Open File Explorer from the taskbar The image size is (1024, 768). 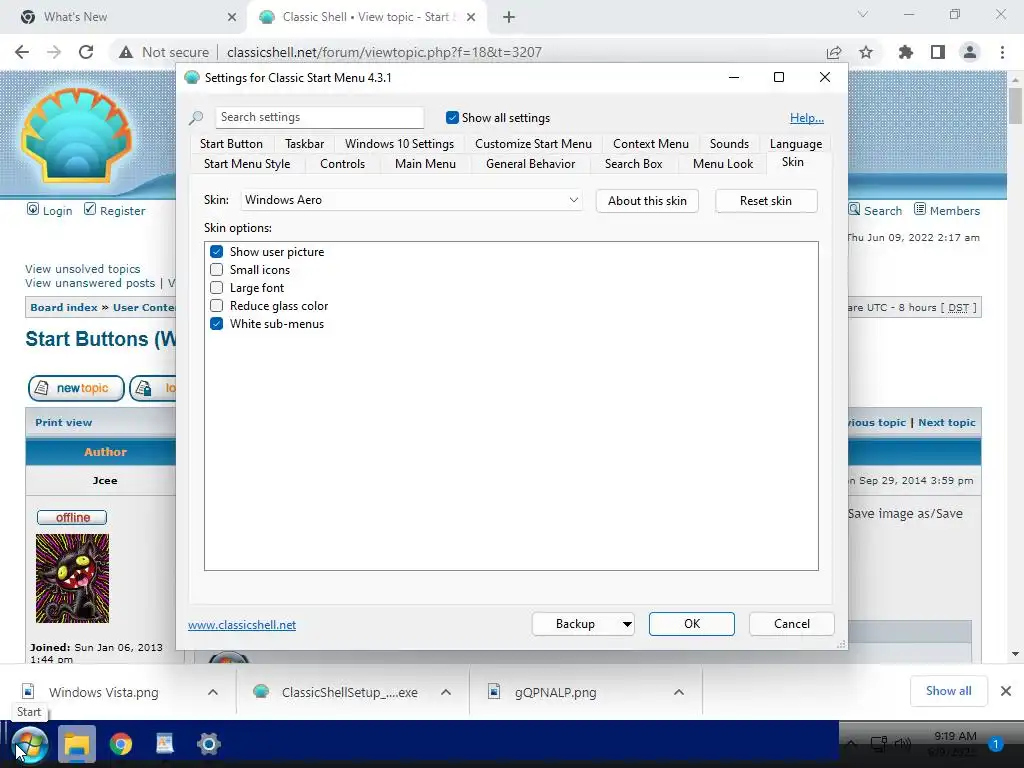77,744
